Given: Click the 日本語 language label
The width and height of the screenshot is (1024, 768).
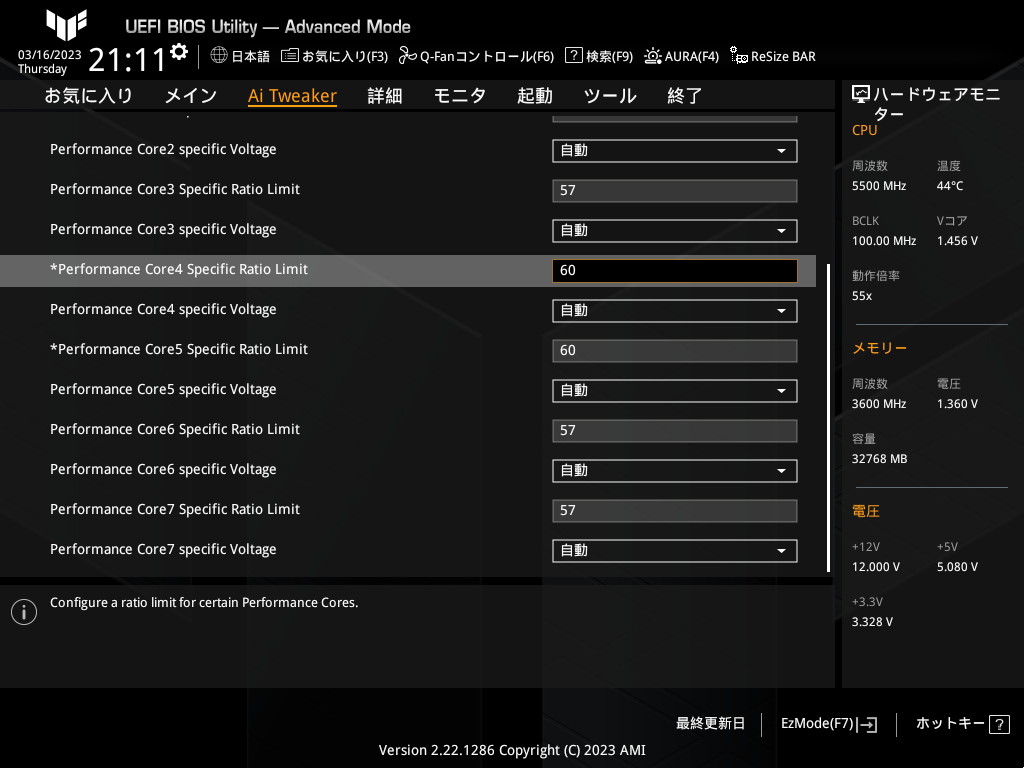Looking at the screenshot, I should point(250,56).
